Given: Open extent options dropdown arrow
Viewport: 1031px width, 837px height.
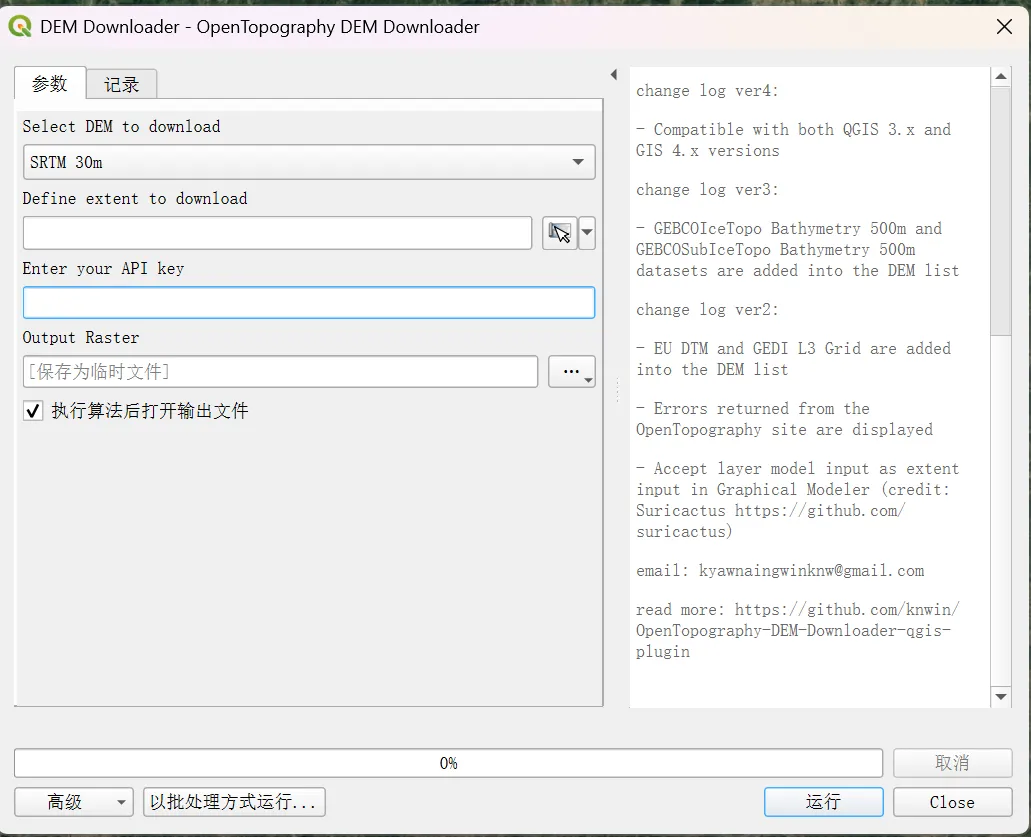Looking at the screenshot, I should (587, 233).
